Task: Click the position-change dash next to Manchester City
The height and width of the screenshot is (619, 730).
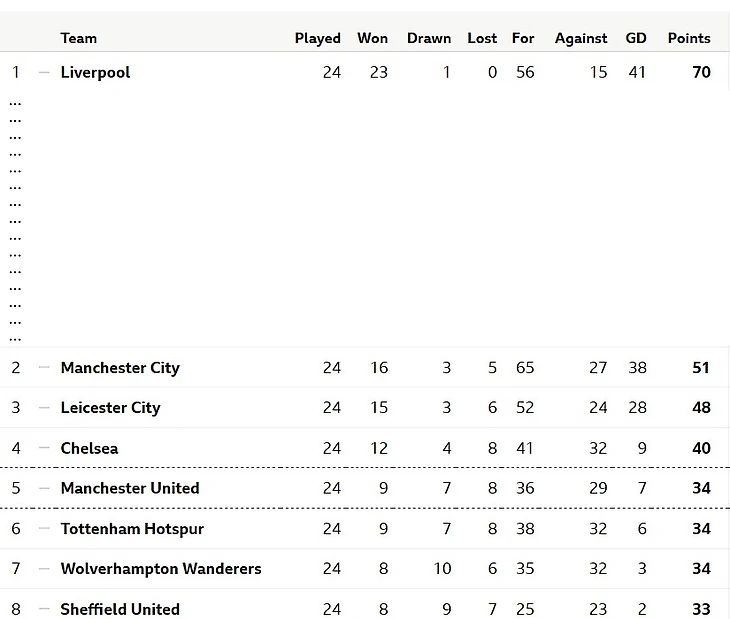Action: (x=44, y=368)
